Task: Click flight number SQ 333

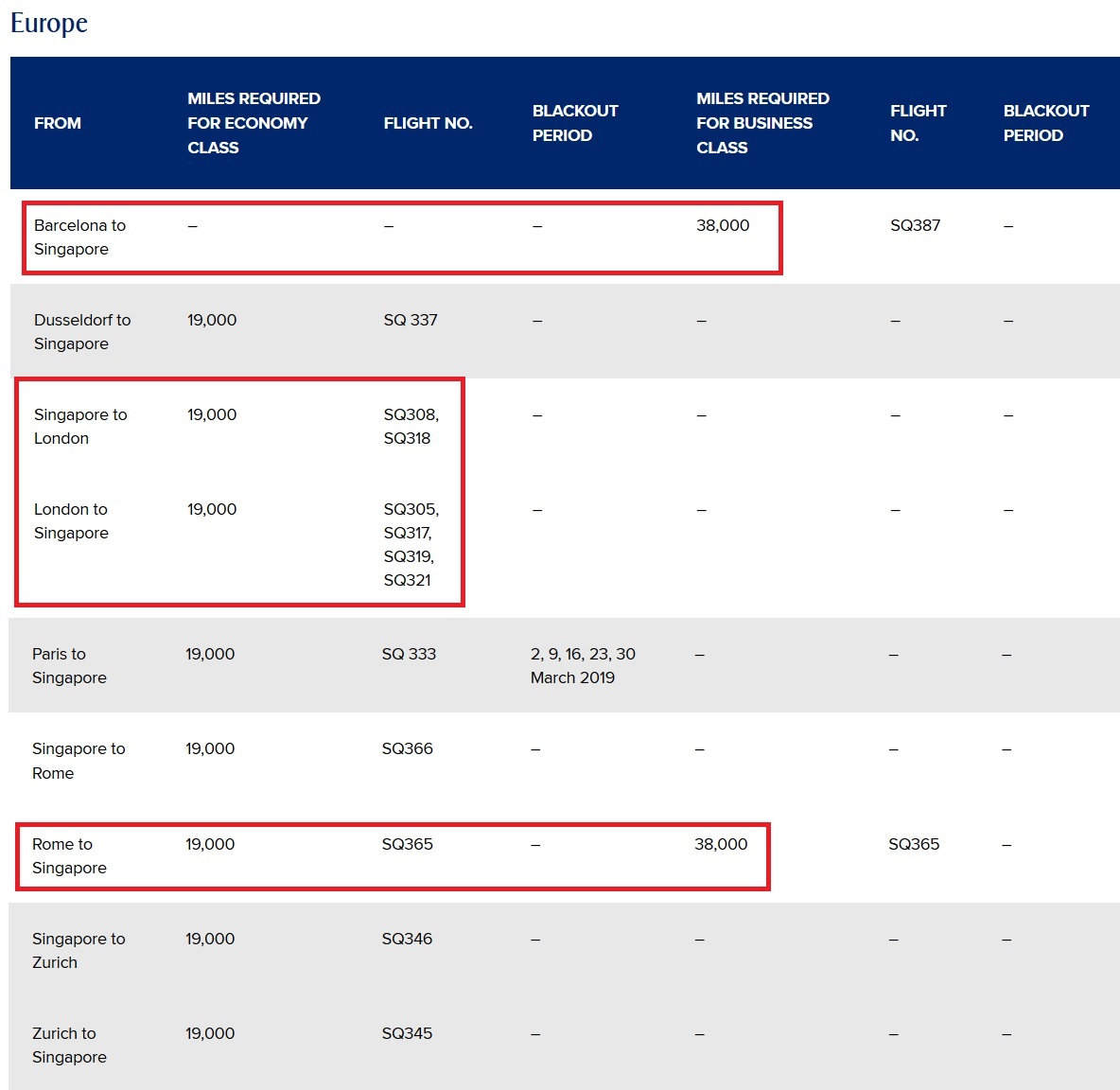Action: [x=409, y=654]
